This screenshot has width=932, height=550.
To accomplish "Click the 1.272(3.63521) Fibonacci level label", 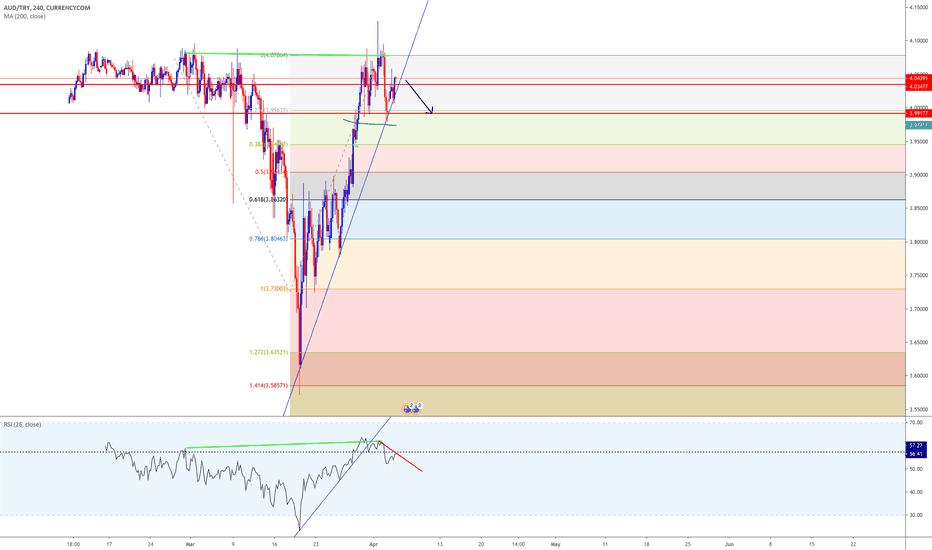I will 268,353.
